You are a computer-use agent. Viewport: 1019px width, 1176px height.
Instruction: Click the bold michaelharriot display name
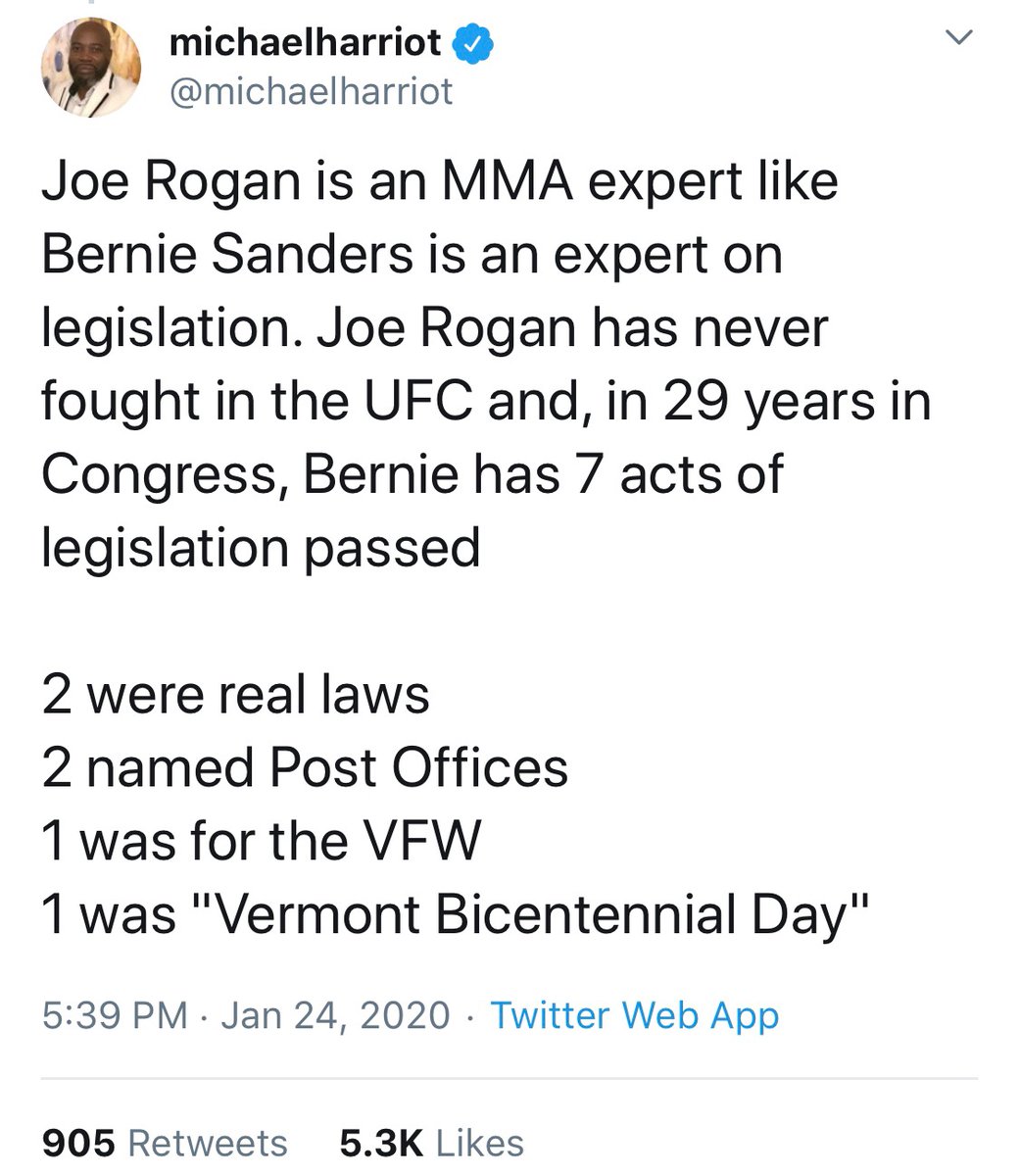(306, 42)
